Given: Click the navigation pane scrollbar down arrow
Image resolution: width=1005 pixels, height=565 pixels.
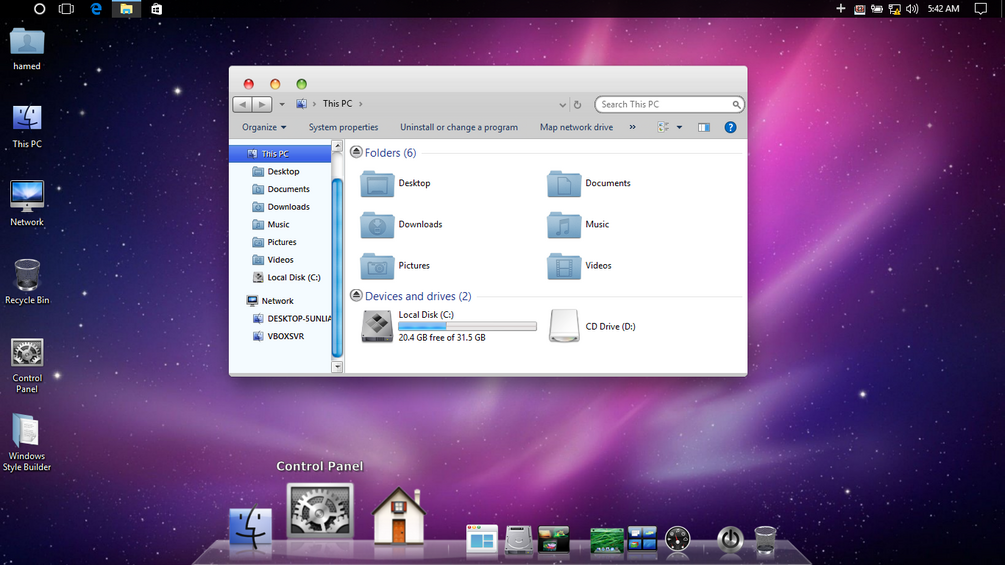Looking at the screenshot, I should (x=337, y=367).
